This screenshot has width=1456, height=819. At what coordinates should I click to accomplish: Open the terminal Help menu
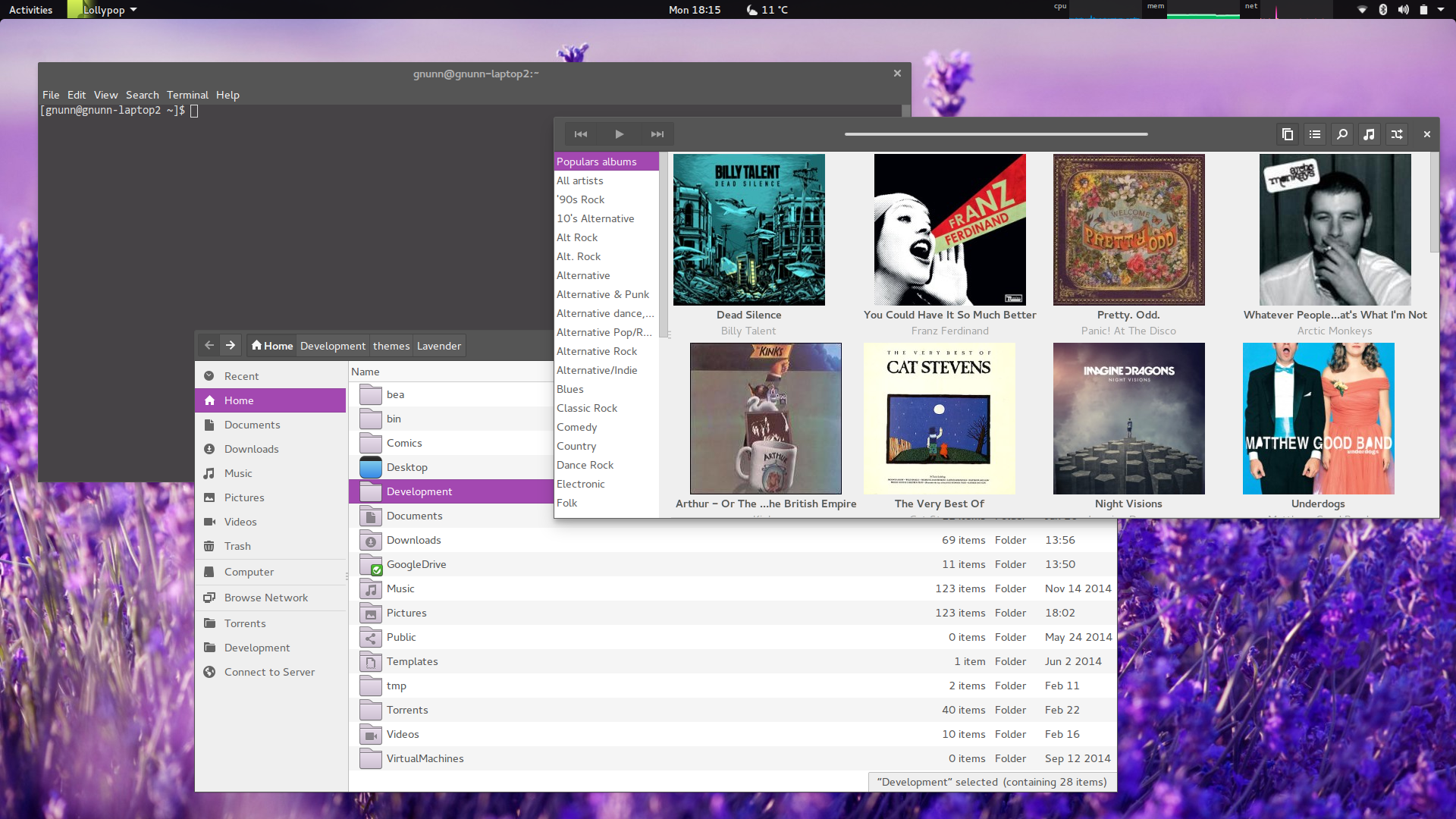pos(227,95)
